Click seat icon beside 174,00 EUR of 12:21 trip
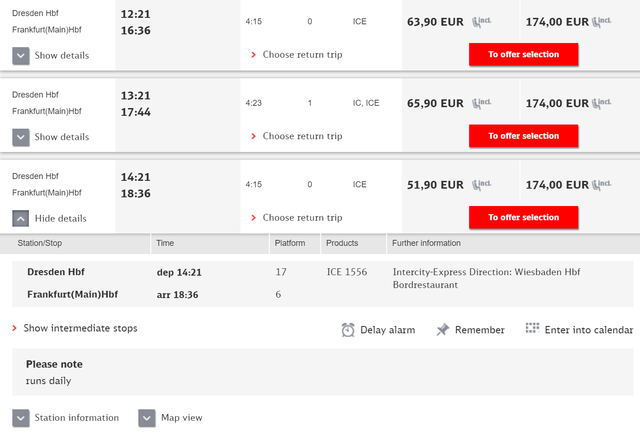 pyautogui.click(x=602, y=22)
